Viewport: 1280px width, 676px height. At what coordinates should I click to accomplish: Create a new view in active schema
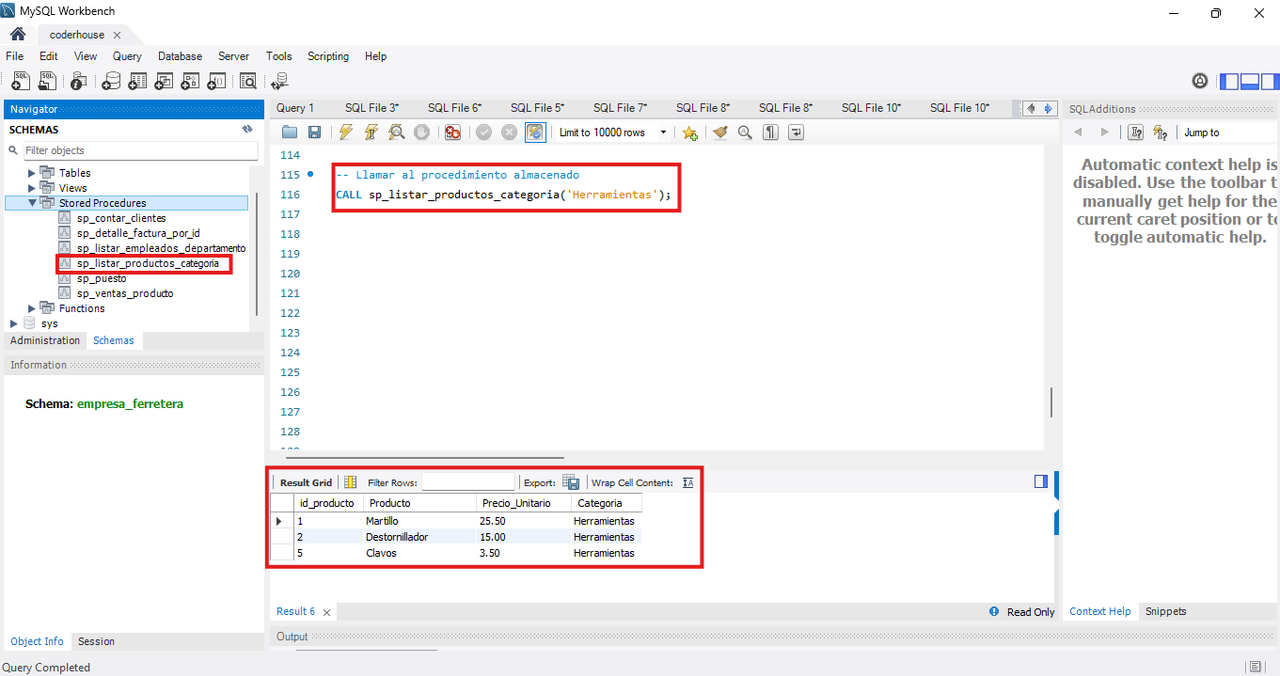(164, 81)
